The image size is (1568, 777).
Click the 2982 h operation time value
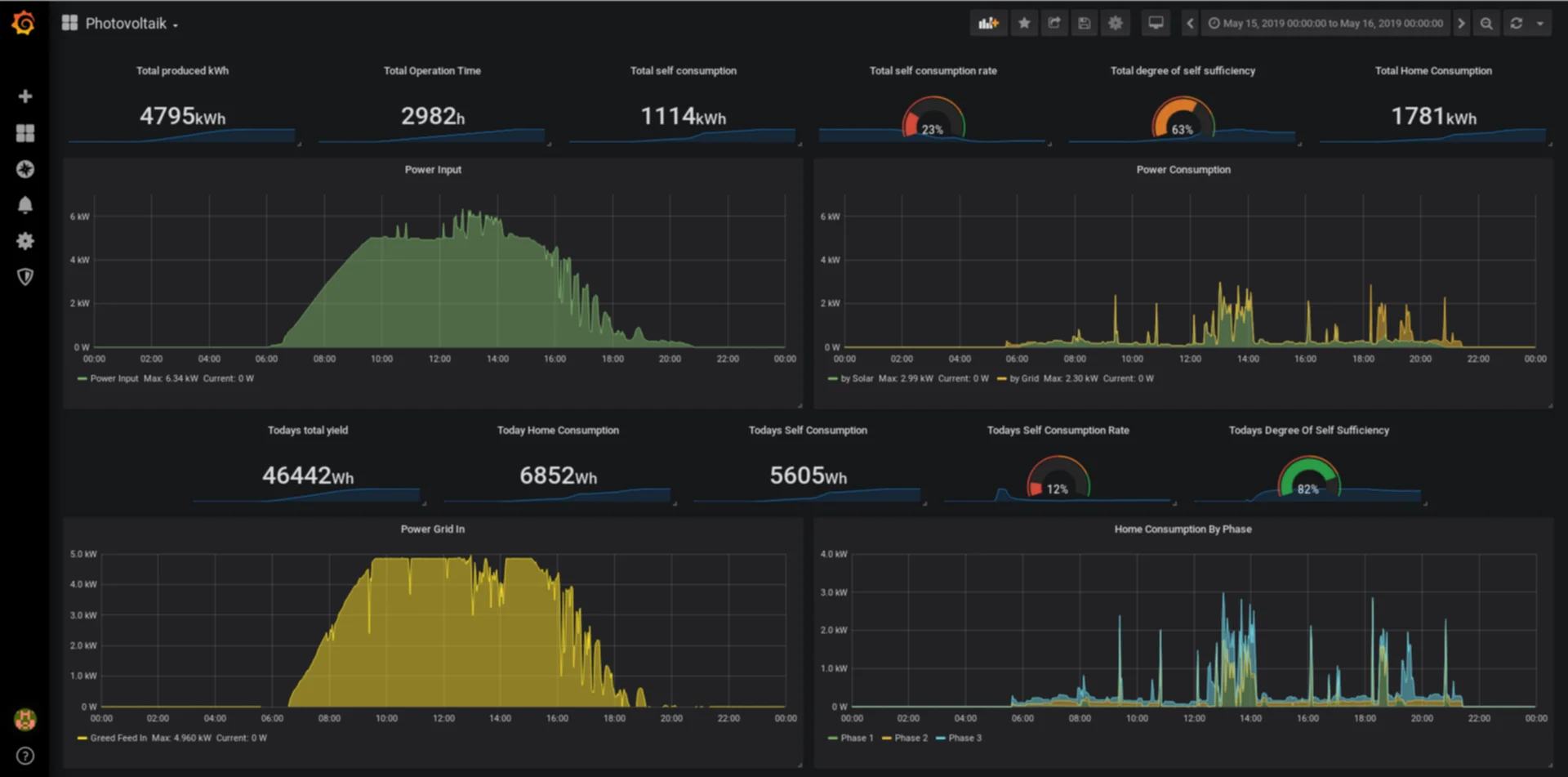[433, 116]
